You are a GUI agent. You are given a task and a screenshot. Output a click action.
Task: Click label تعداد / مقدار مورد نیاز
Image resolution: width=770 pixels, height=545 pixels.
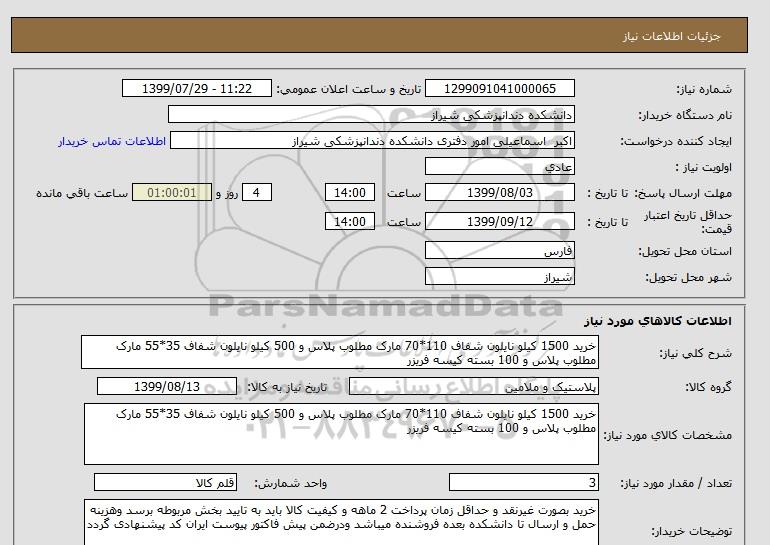(676, 484)
